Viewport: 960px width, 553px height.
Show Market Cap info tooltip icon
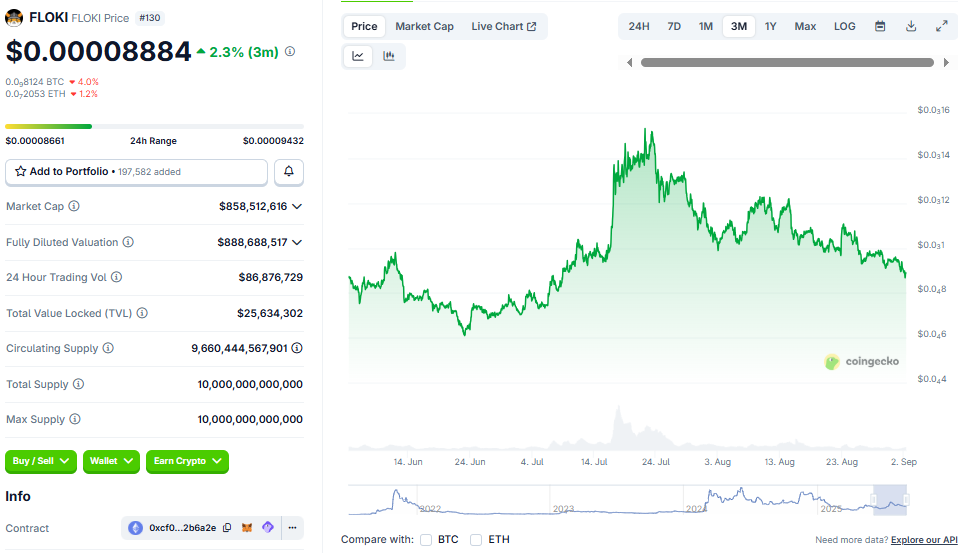tap(74, 206)
